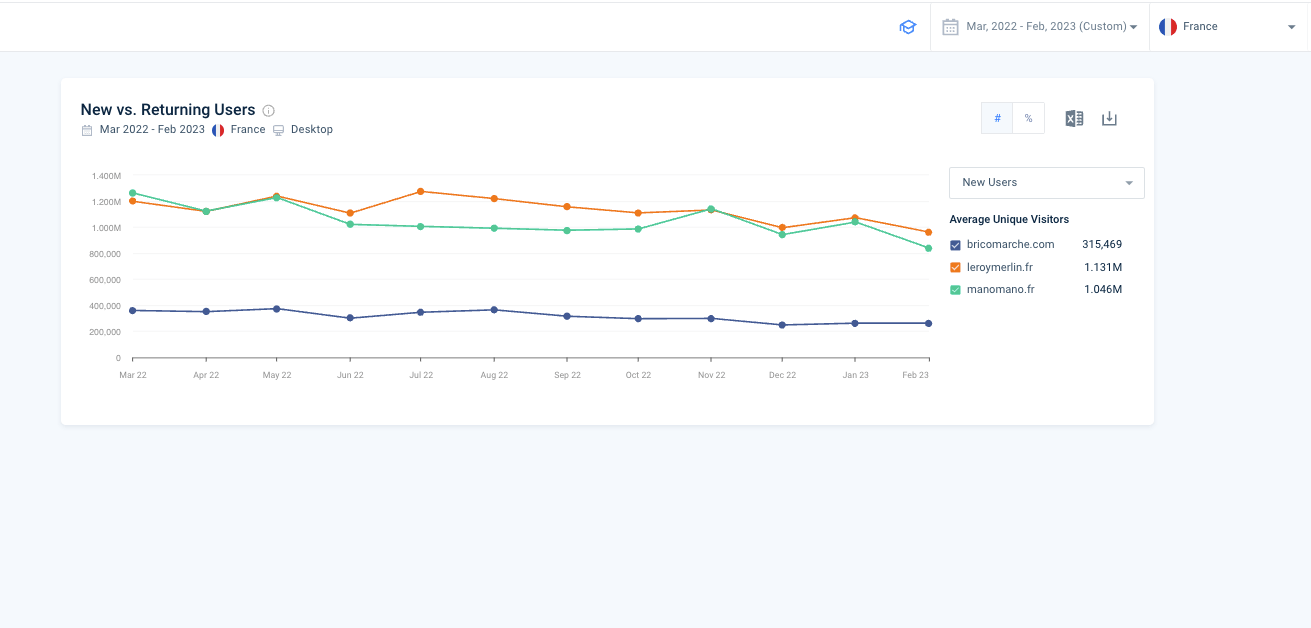The image size is (1311, 628).
Task: Click the leroymerlin.fr legend label
Action: [1000, 267]
